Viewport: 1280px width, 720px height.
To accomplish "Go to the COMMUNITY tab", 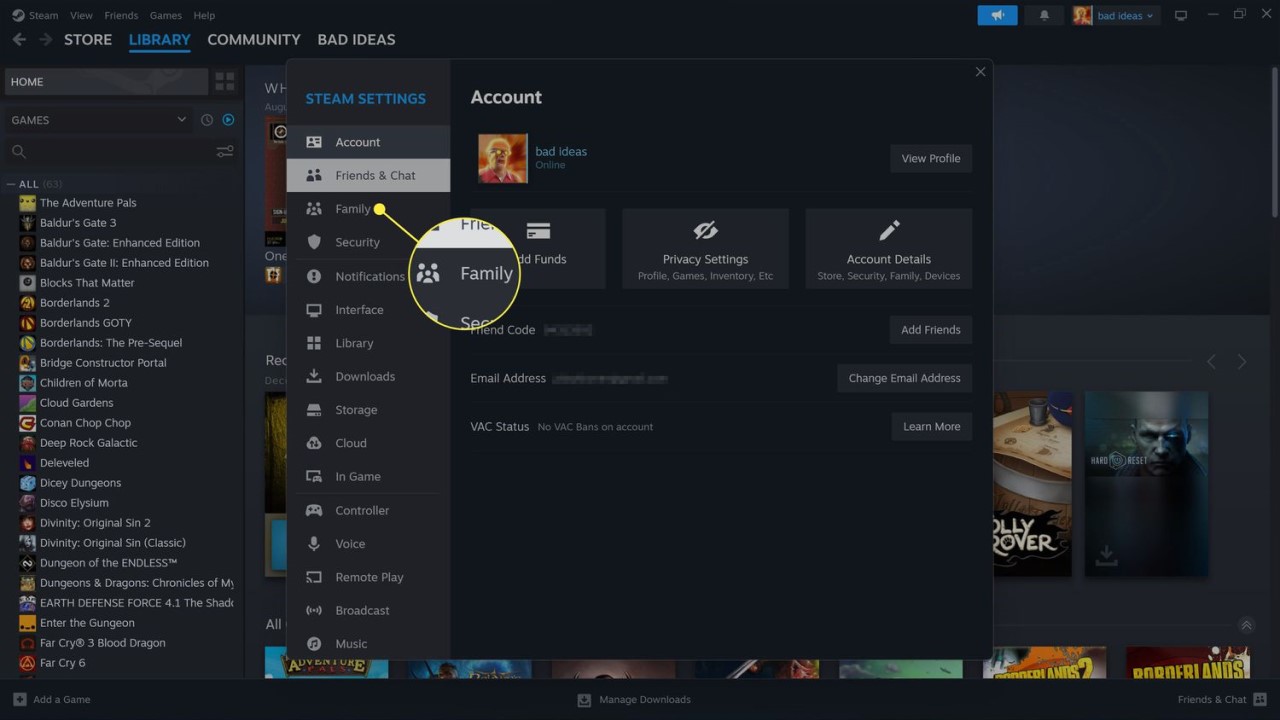I will [x=254, y=40].
